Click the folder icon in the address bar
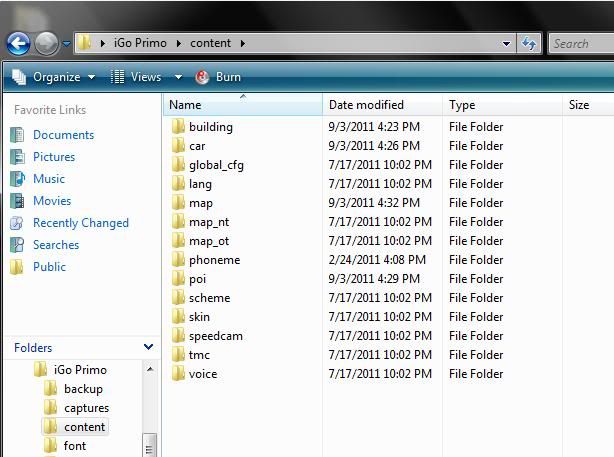This screenshot has height=457, width=614. tap(84, 43)
